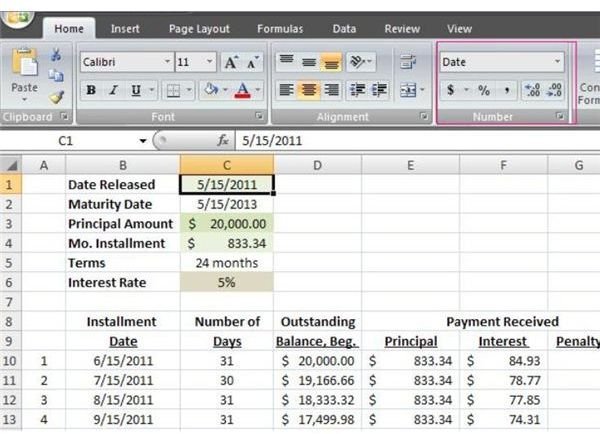The height and width of the screenshot is (434, 600).
Task: Click the Wrap Text icon
Action: pos(408,62)
